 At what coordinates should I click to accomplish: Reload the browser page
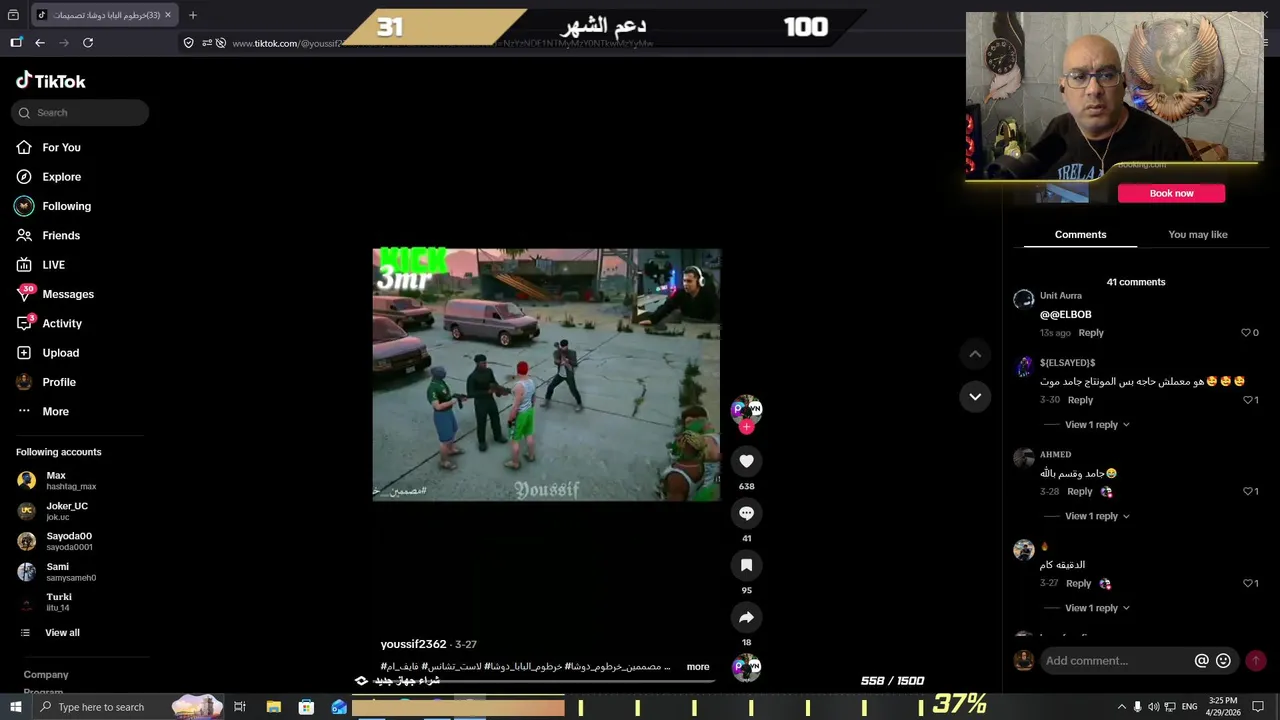tap(88, 43)
